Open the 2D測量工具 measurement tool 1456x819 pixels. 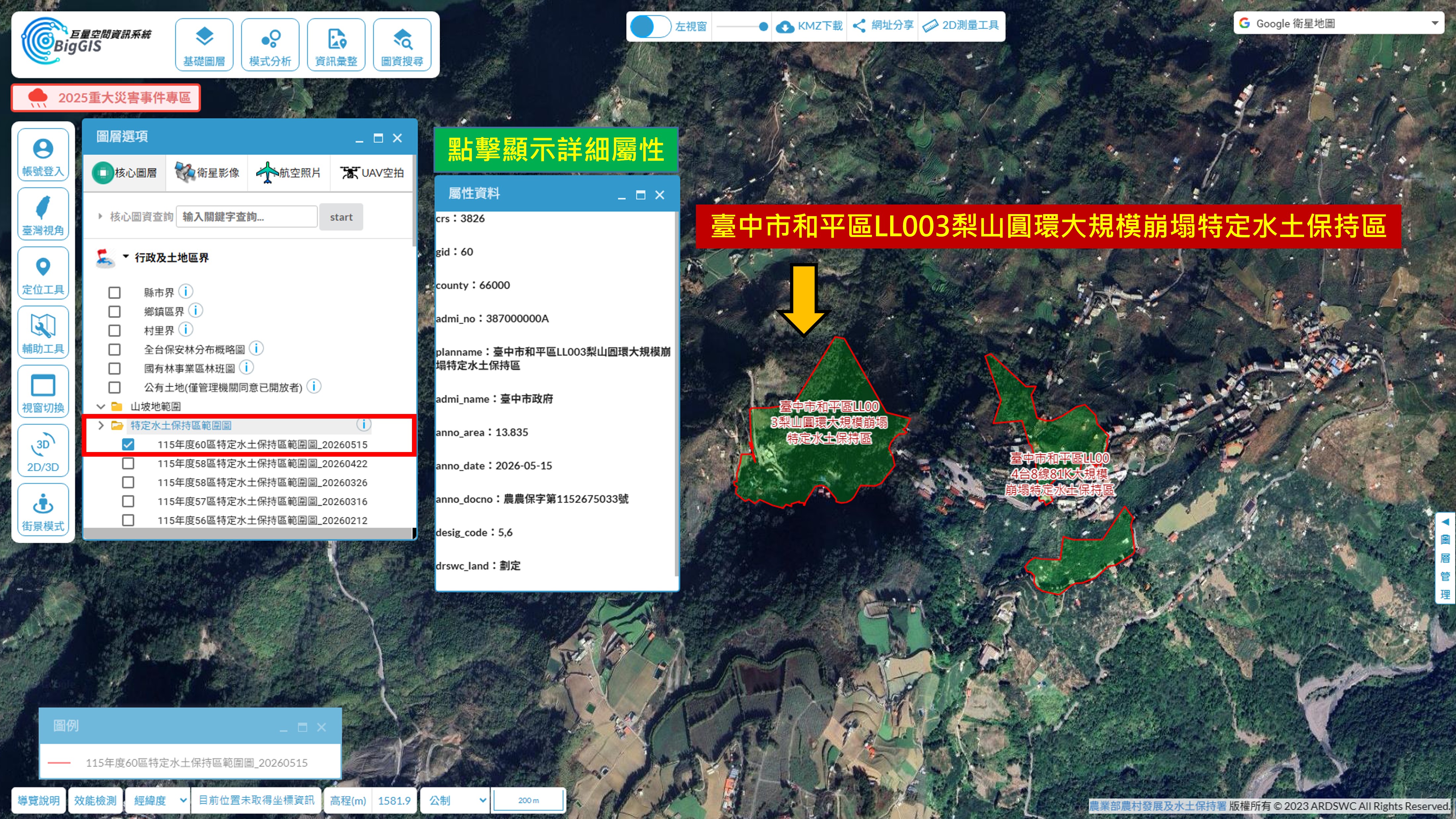(x=961, y=25)
